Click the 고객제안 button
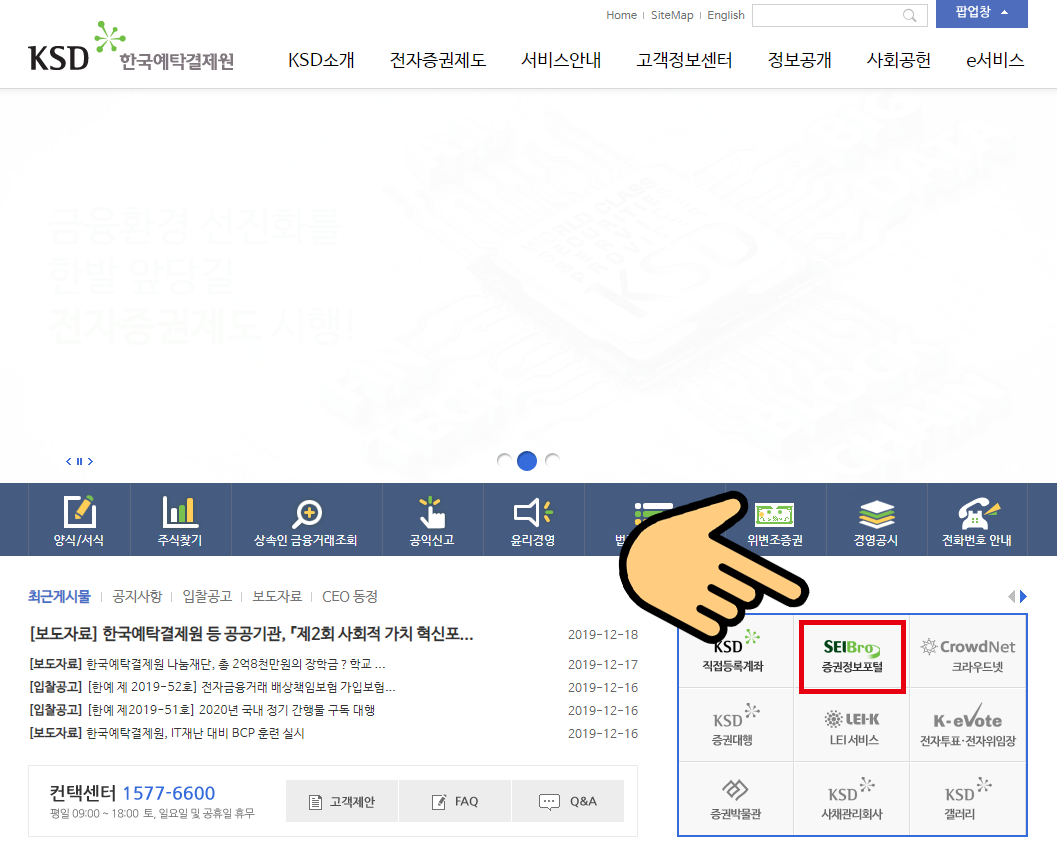The height and width of the screenshot is (860, 1057). (x=342, y=801)
